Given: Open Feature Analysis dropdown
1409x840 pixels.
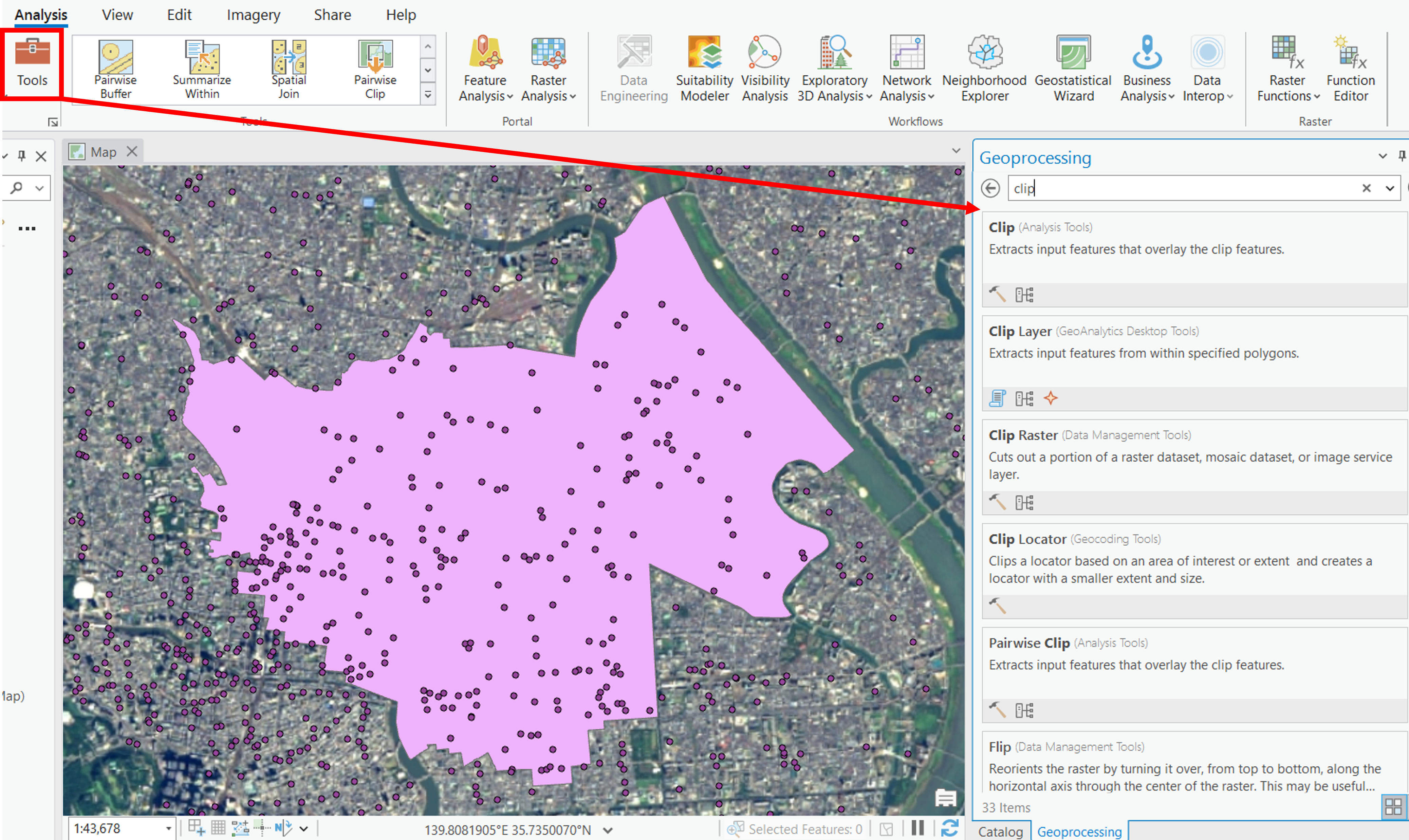Looking at the screenshot, I should (x=485, y=70).
